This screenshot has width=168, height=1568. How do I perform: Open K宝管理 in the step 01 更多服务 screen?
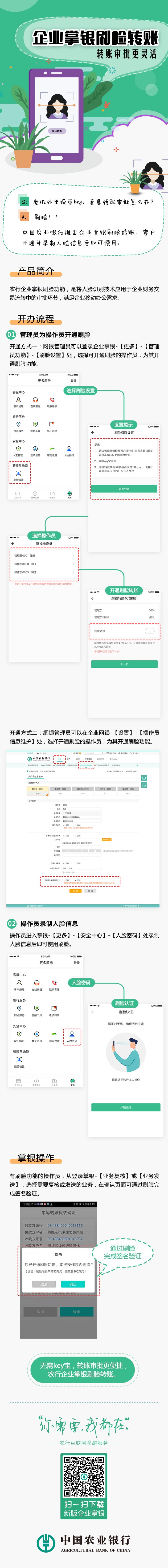18,451
